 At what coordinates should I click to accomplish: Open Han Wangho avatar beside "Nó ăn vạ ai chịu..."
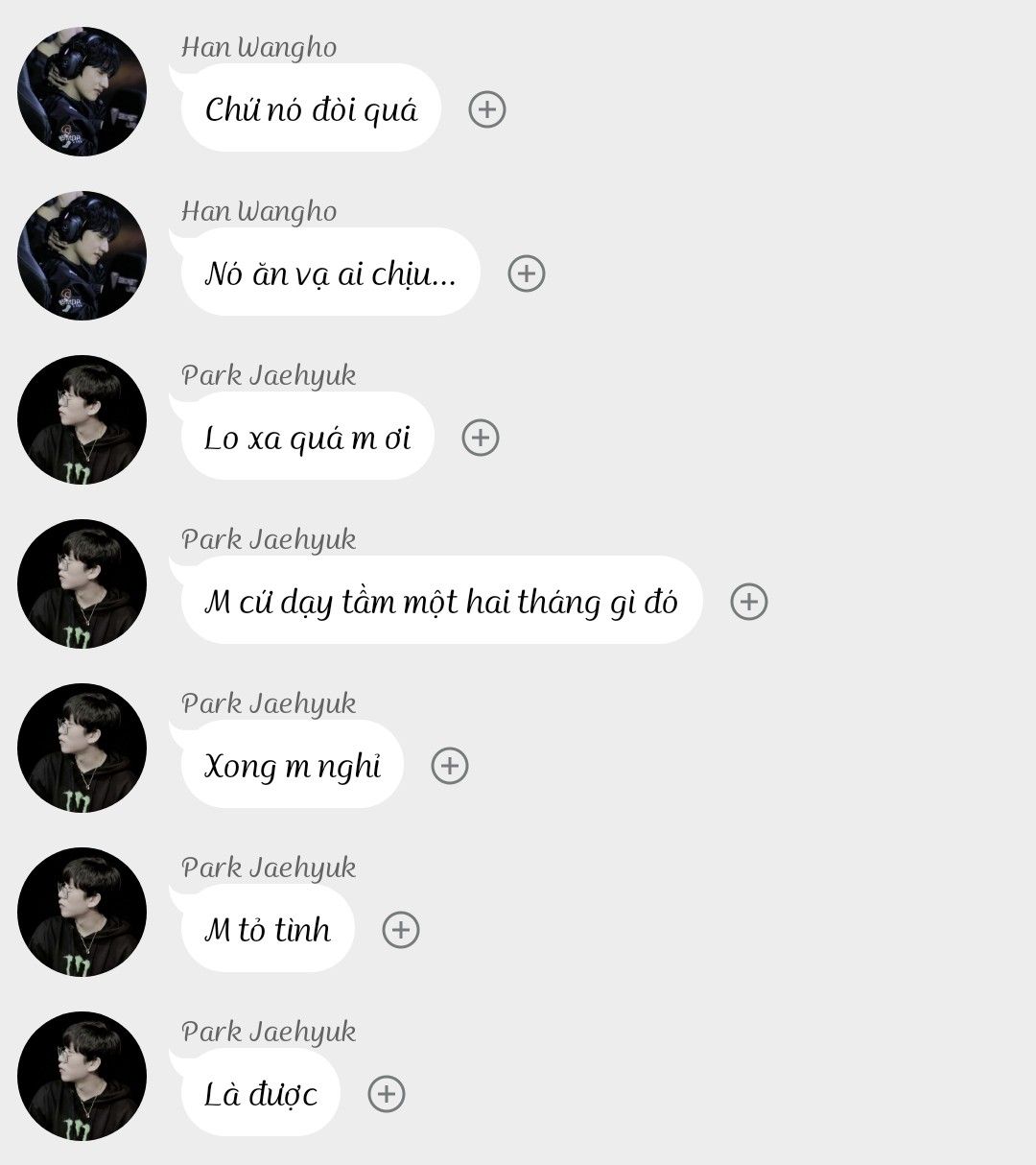[x=82, y=255]
